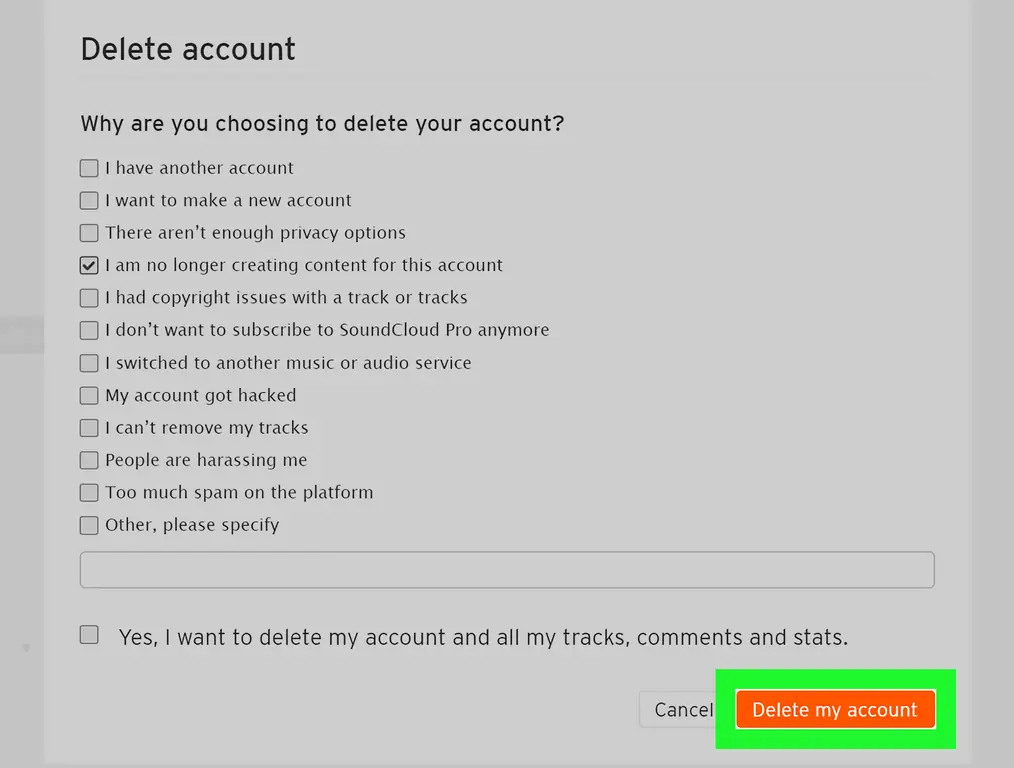The image size is (1014, 768).
Task: Tick 'I can't remove my tracks' box
Action: (89, 427)
